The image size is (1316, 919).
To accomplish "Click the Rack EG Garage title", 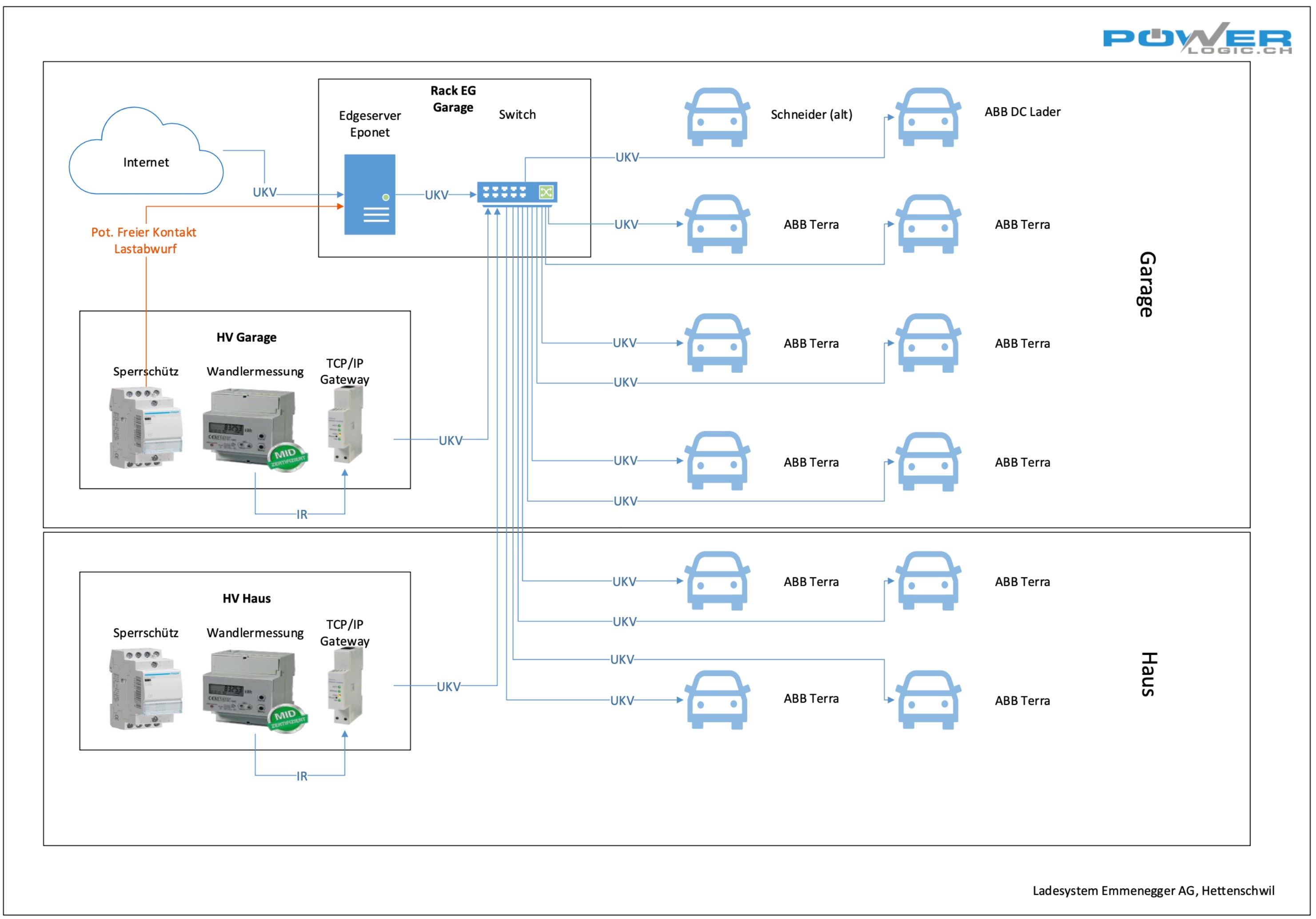I will (453, 99).
